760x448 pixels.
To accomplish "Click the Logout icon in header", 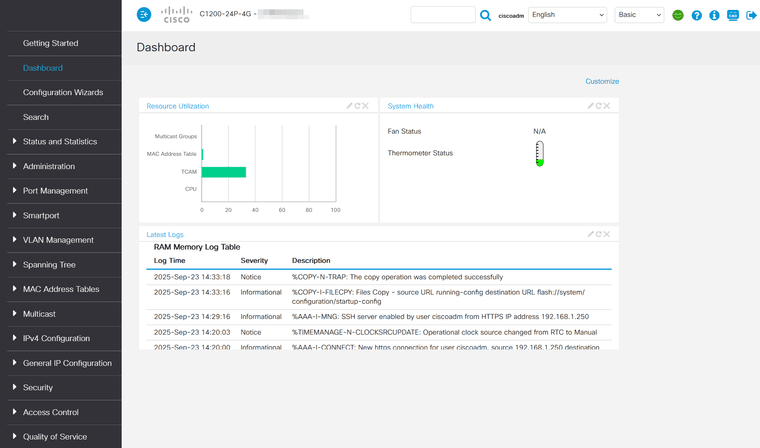I will [x=751, y=15].
